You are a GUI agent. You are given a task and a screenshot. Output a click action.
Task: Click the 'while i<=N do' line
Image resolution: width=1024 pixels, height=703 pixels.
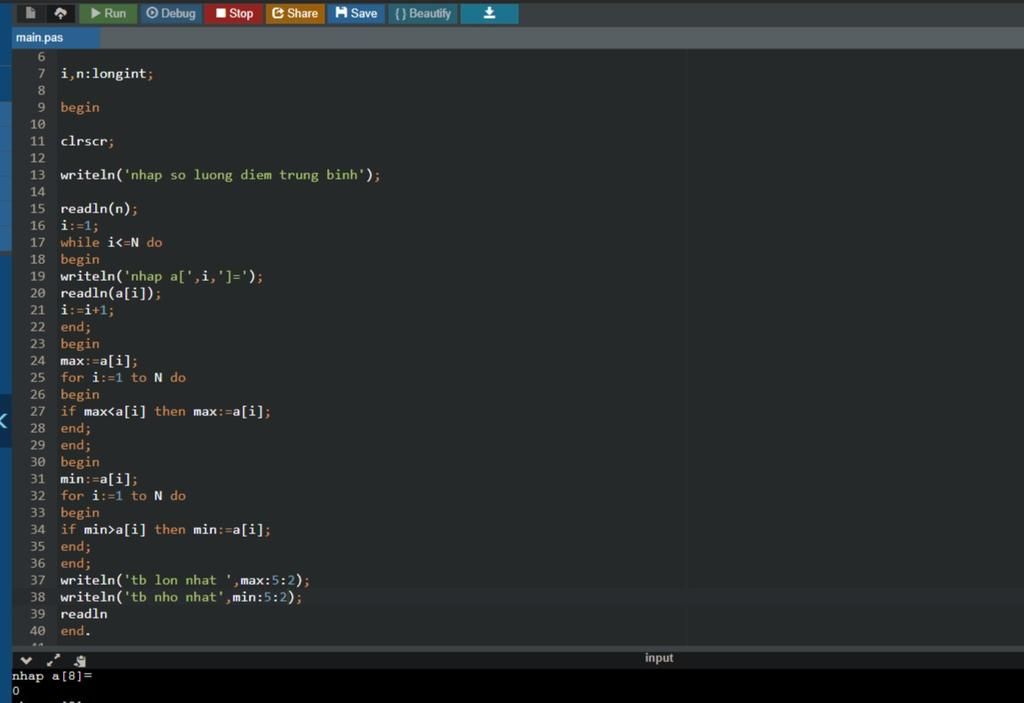(111, 242)
